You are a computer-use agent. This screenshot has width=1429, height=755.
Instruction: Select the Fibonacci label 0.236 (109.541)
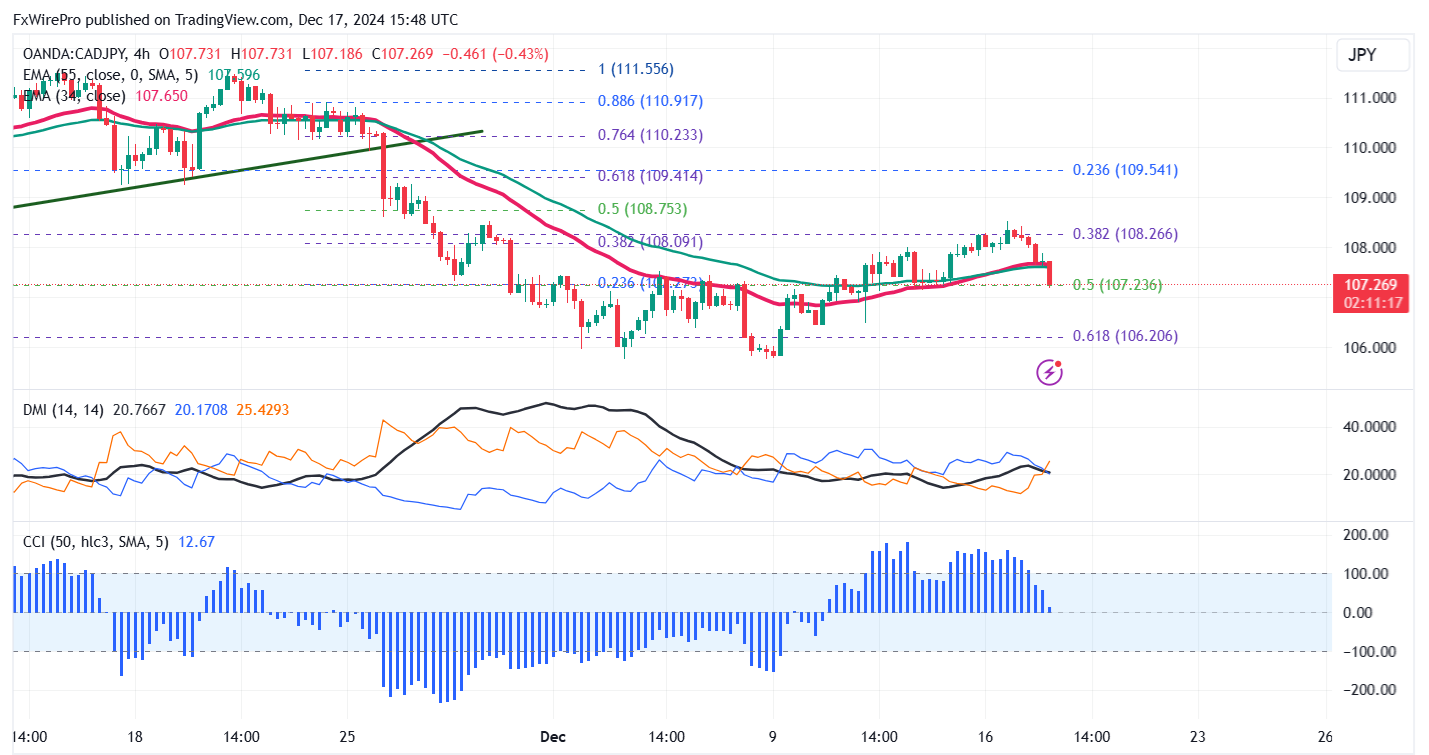pyautogui.click(x=1125, y=170)
